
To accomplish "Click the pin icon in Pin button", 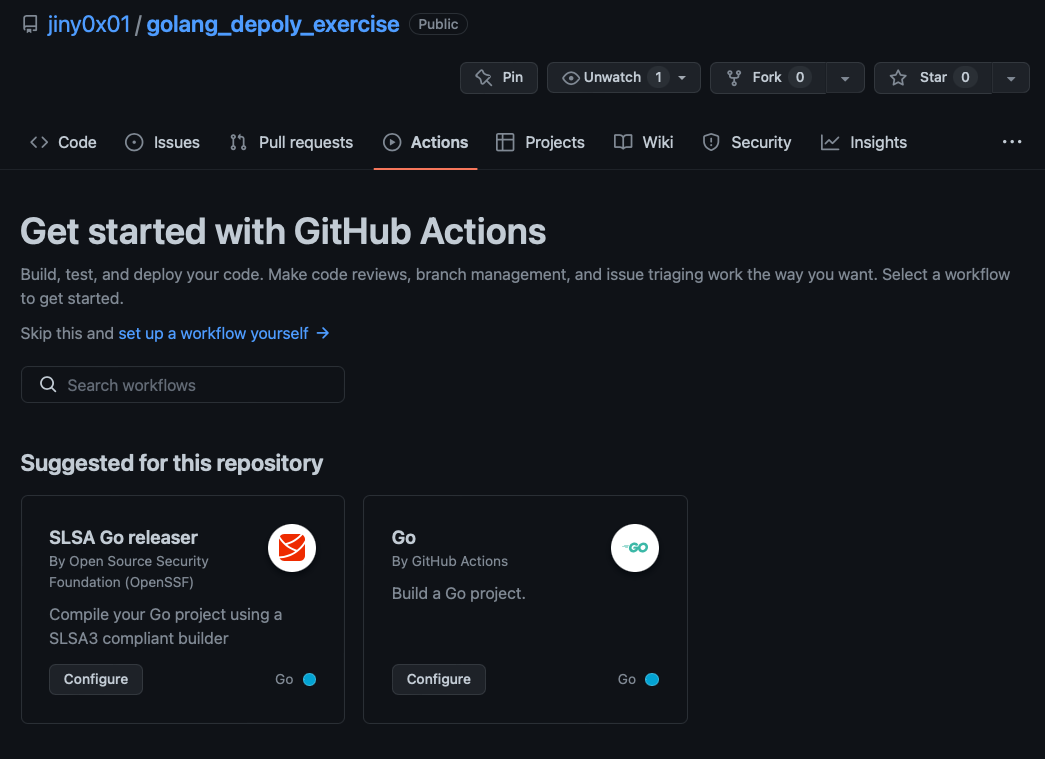I will point(483,78).
